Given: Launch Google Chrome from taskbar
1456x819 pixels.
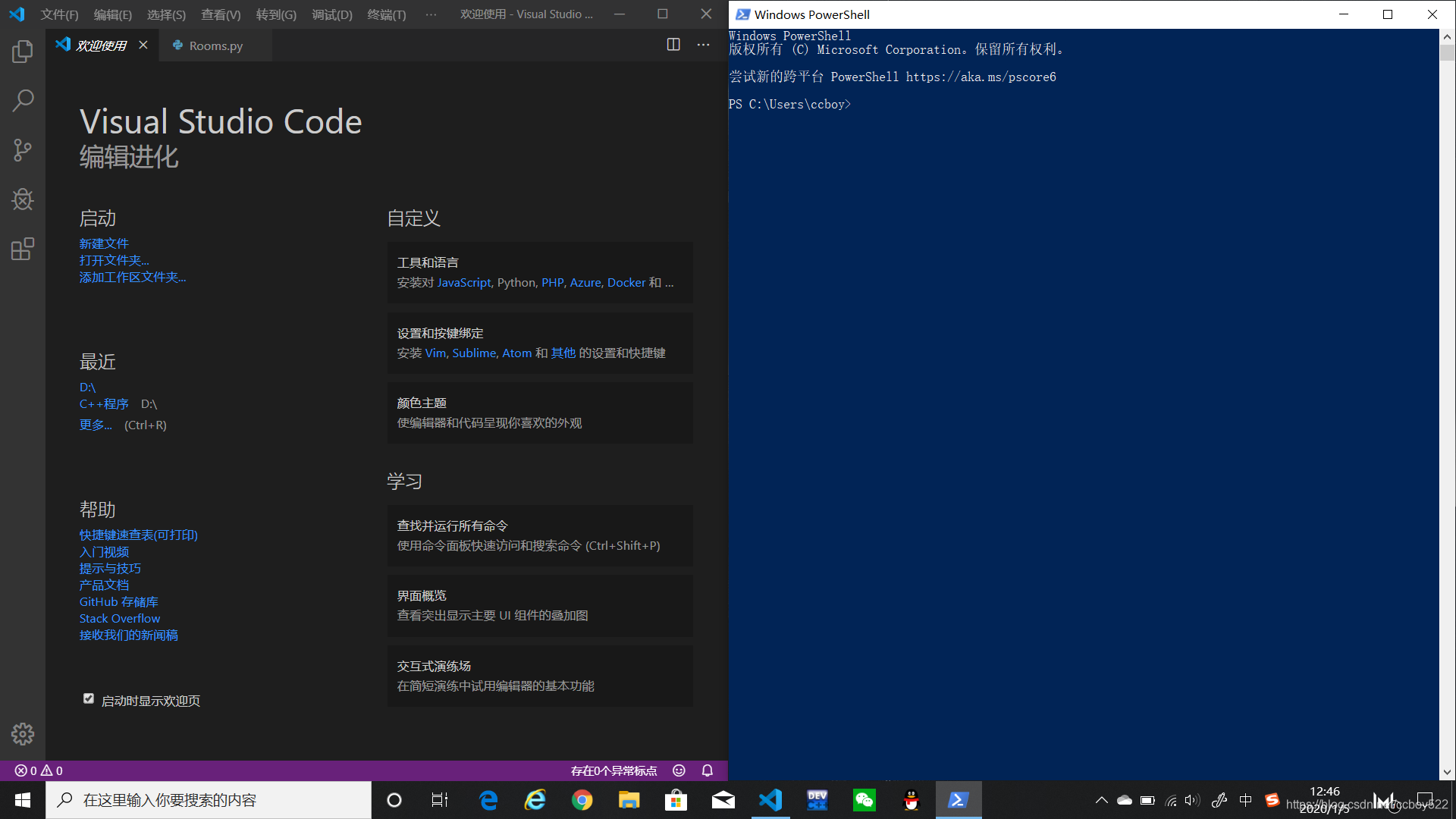Looking at the screenshot, I should pyautogui.click(x=582, y=800).
